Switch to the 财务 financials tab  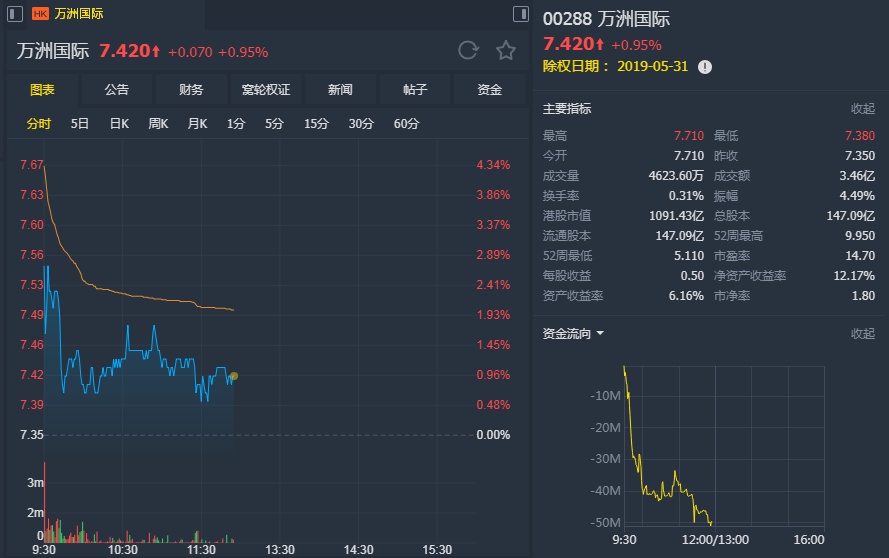(x=191, y=90)
